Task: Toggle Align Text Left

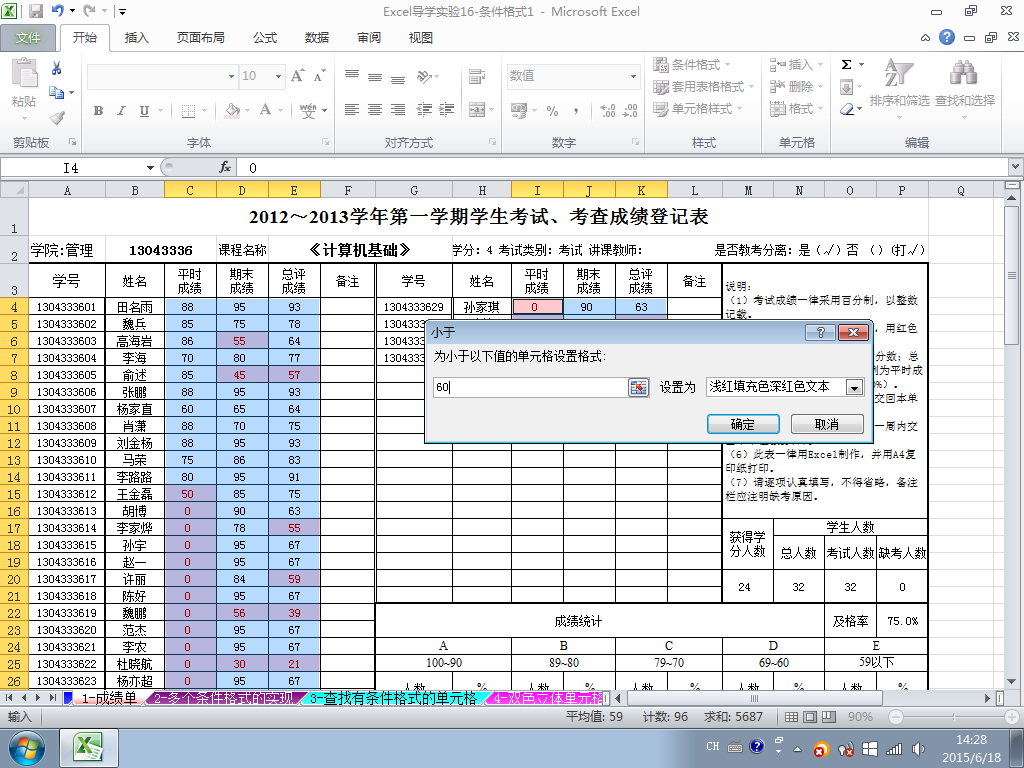Action: pos(352,110)
